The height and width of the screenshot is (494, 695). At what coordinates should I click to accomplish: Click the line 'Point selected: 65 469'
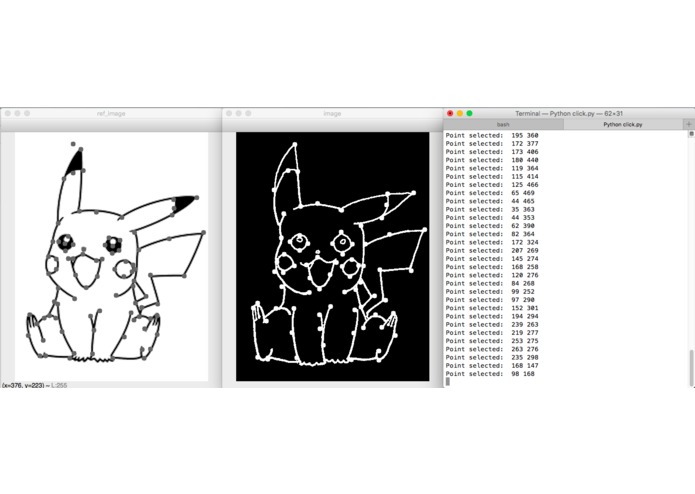click(x=490, y=193)
